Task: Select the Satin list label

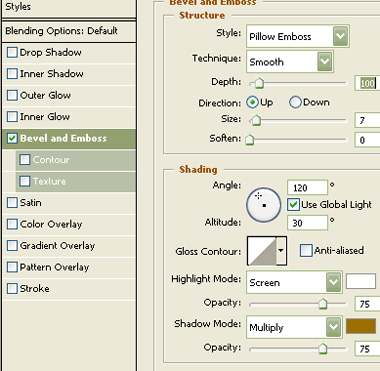Action: (31, 203)
